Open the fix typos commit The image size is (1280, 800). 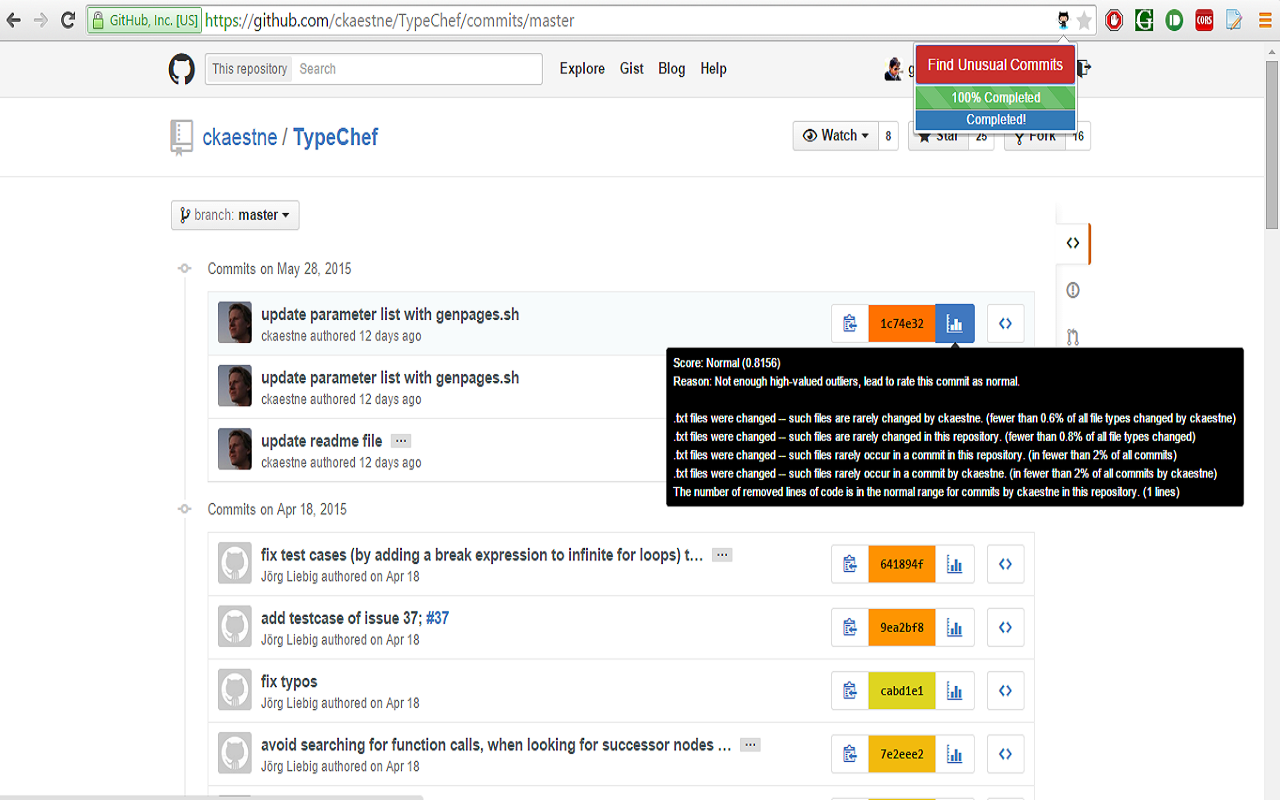[289, 682]
